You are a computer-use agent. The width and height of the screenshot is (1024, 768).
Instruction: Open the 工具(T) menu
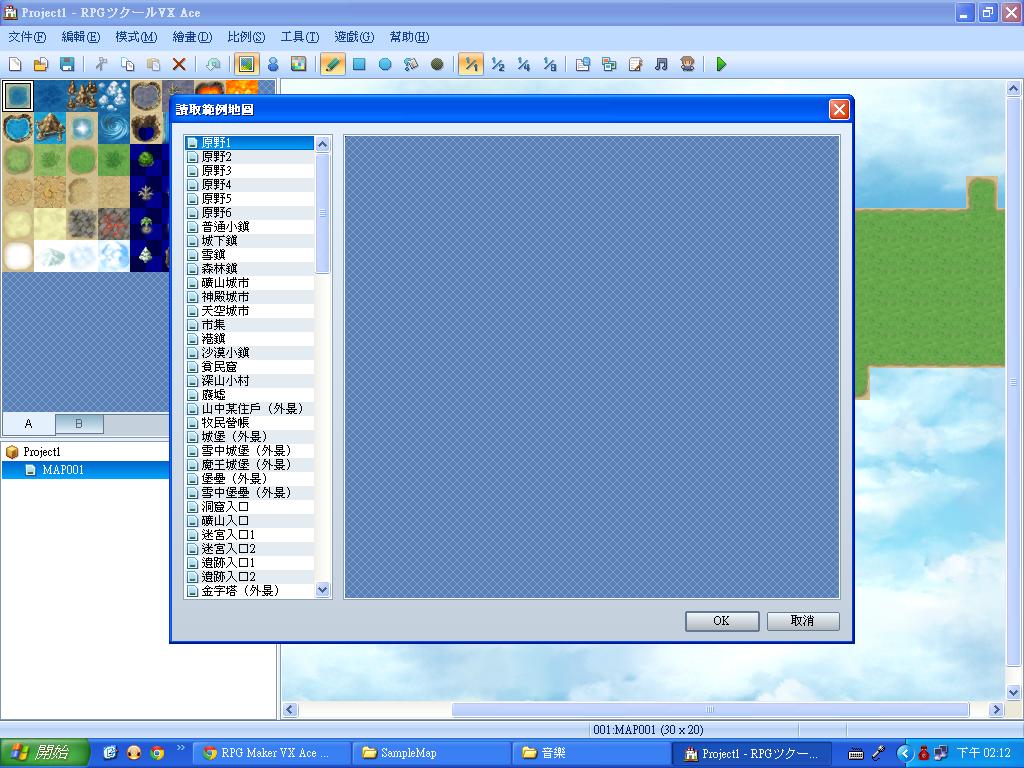point(300,37)
